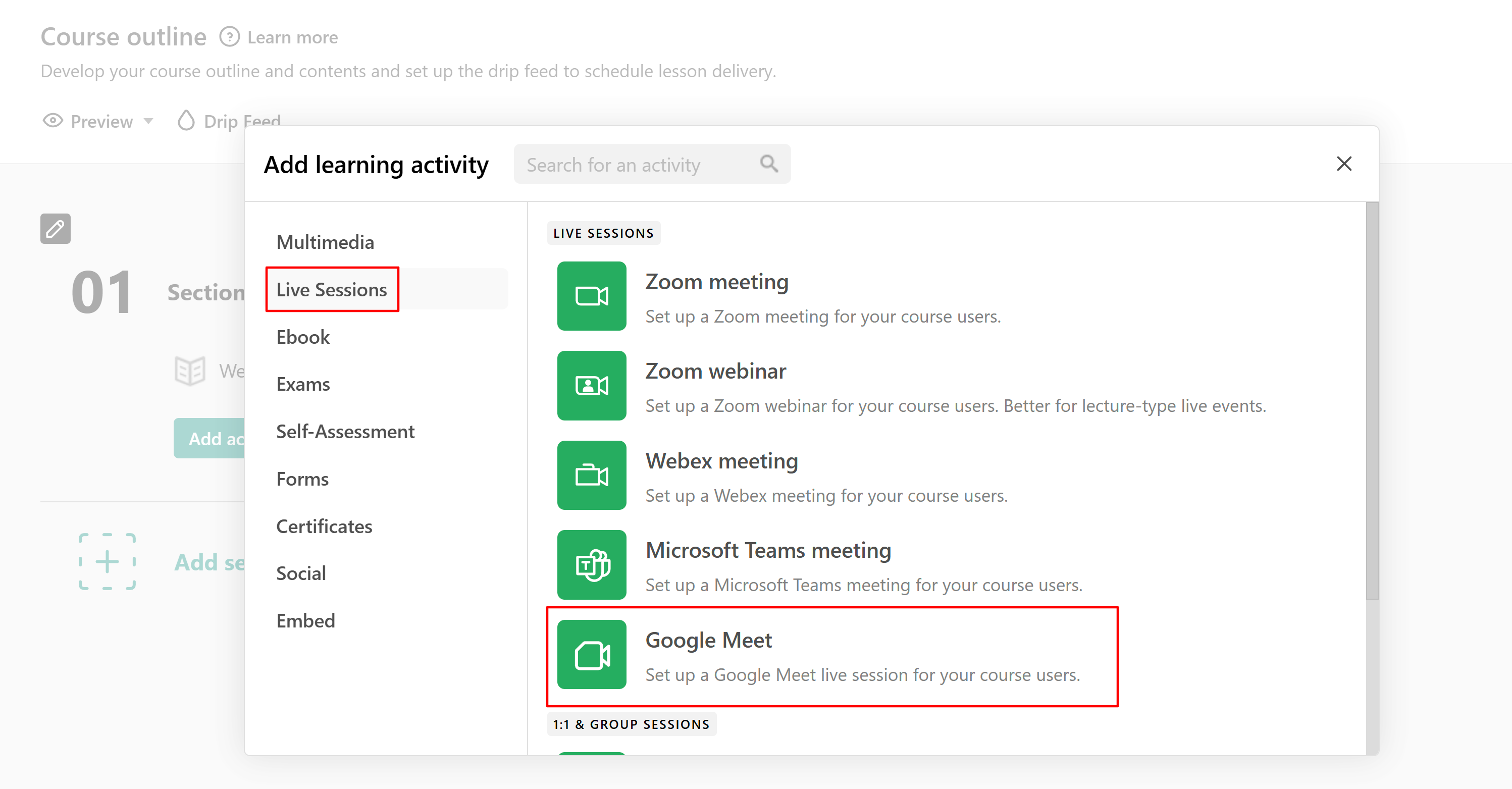Open the Certificates category
The width and height of the screenshot is (1512, 789).
click(x=324, y=526)
